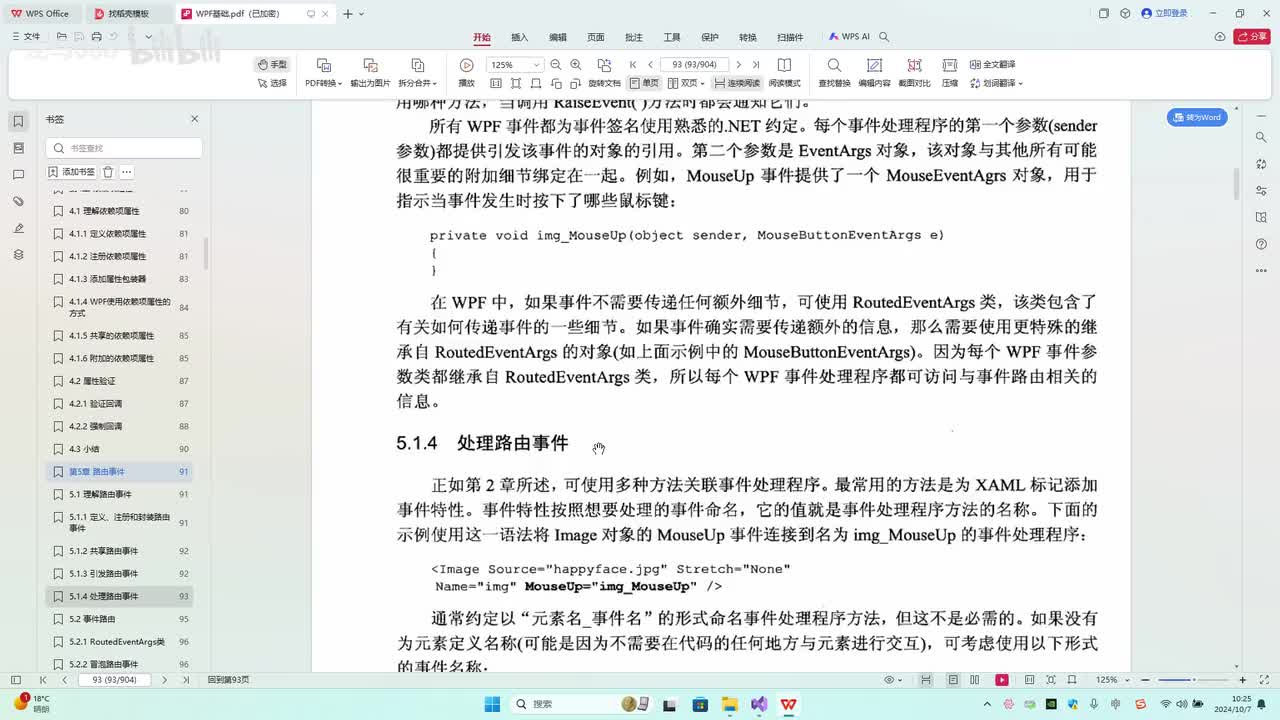The height and width of the screenshot is (720, 1280).
Task: Enter 阅读模式 reading mode
Action: (784, 73)
